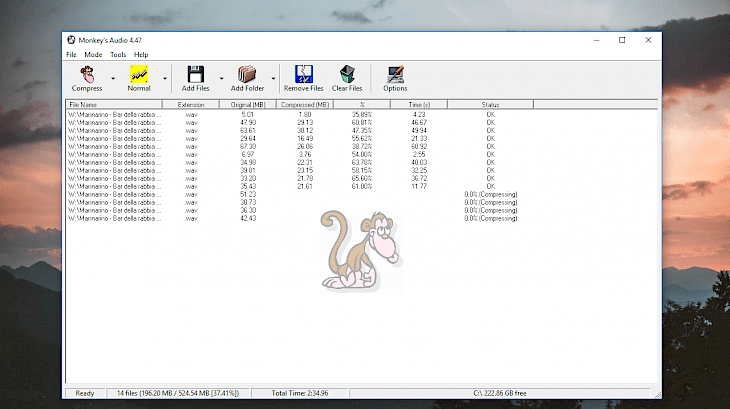This screenshot has width=730, height=409.
Task: Sort by % column header
Action: [362, 105]
